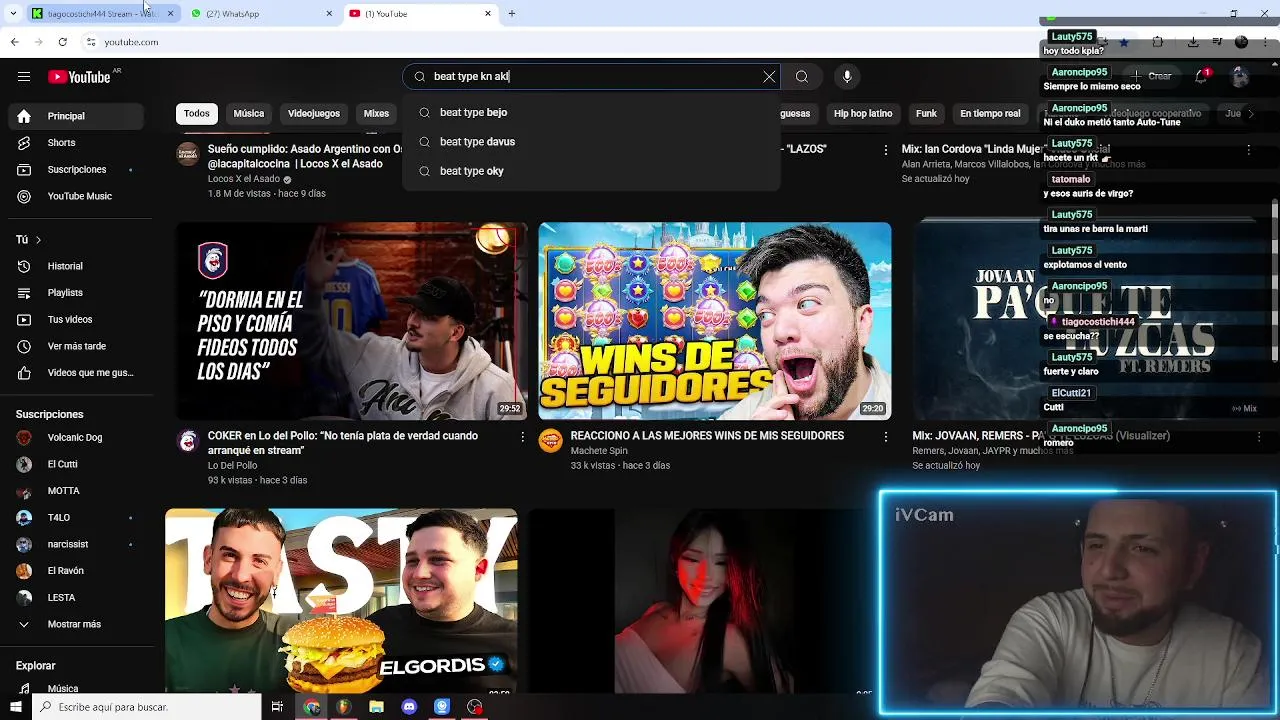1280x720 pixels.
Task: Click the magnifier search submit button
Action: point(802,77)
